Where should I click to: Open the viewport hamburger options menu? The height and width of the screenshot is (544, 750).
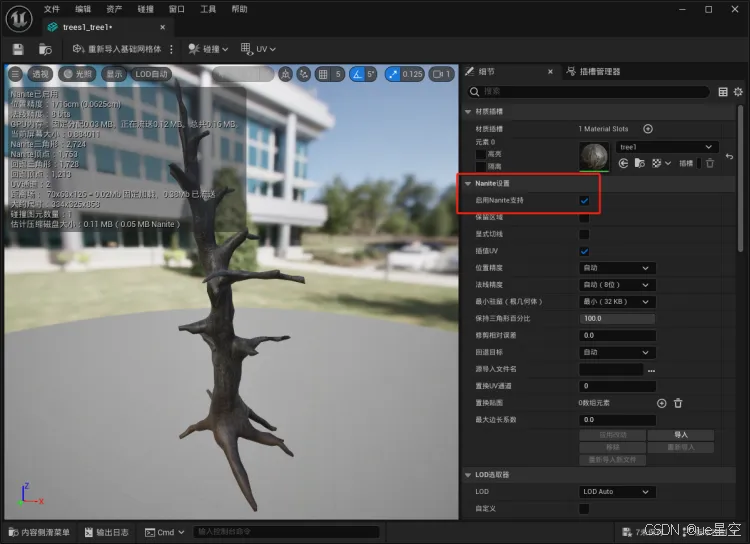pyautogui.click(x=15, y=74)
